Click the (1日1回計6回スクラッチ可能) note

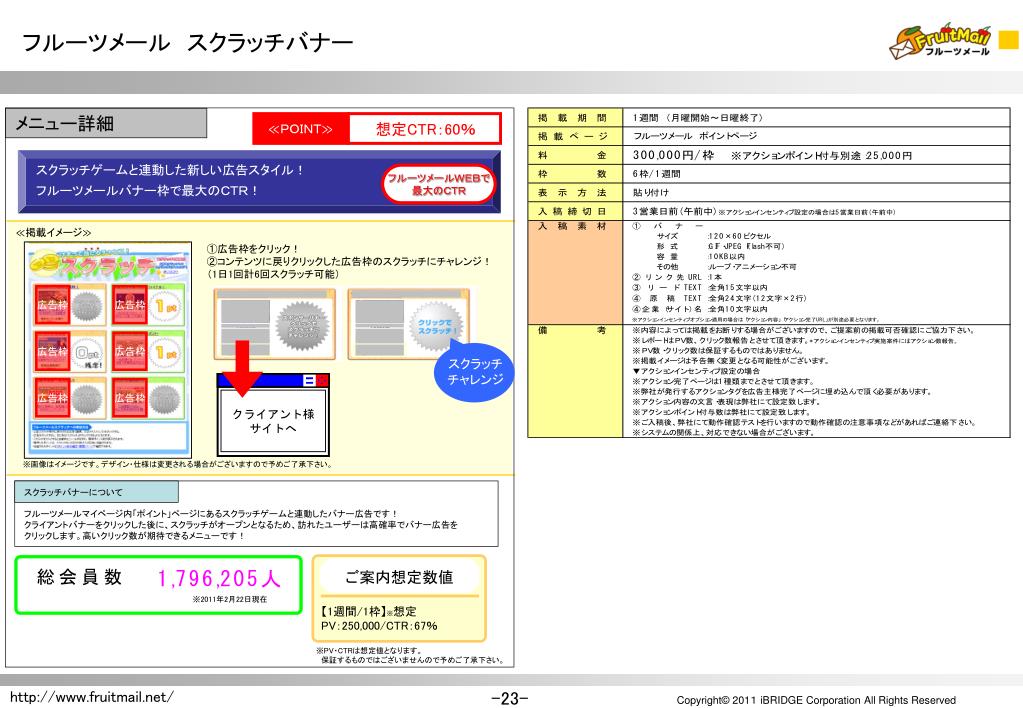coord(273,274)
